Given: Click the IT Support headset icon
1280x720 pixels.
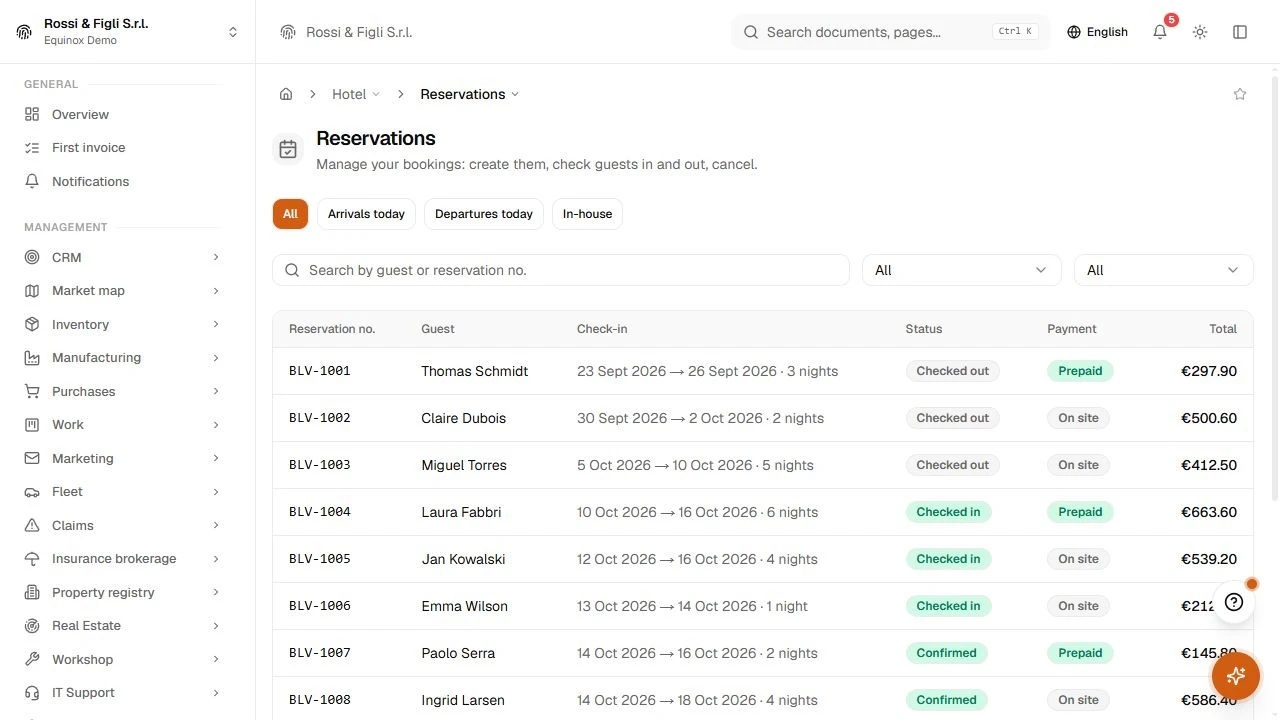Looking at the screenshot, I should point(32,693).
